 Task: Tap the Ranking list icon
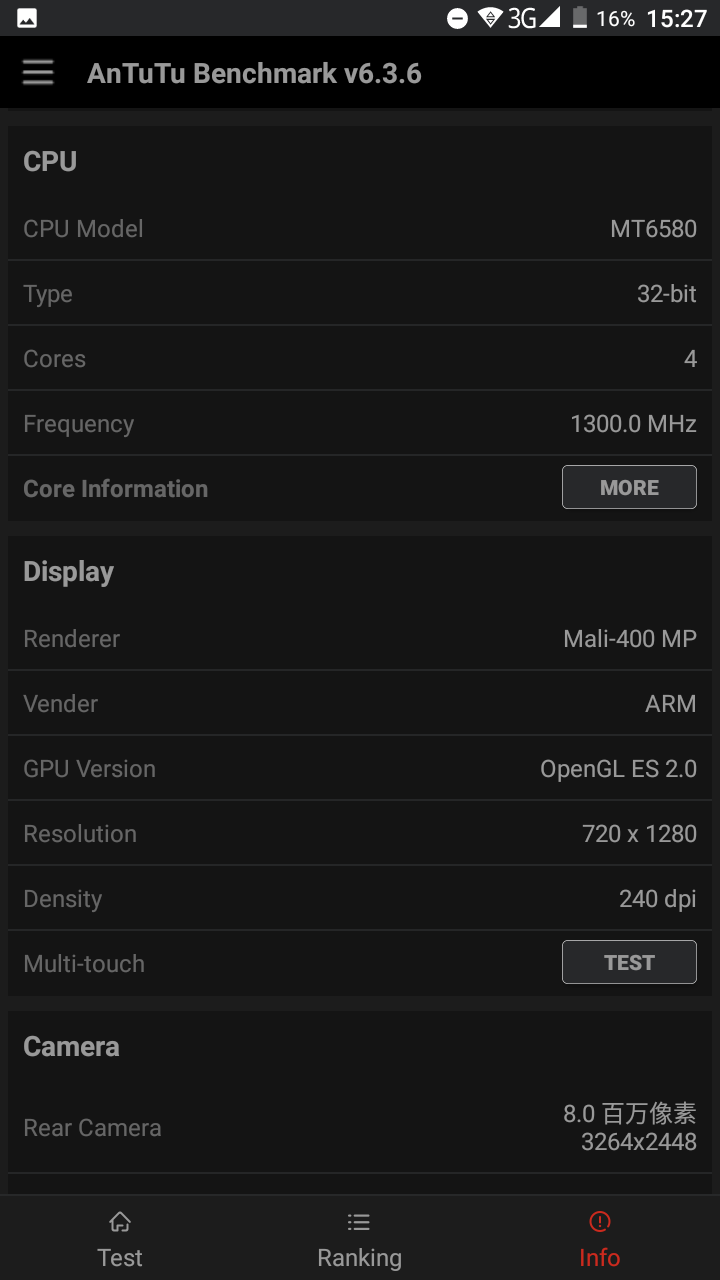coord(359,1222)
